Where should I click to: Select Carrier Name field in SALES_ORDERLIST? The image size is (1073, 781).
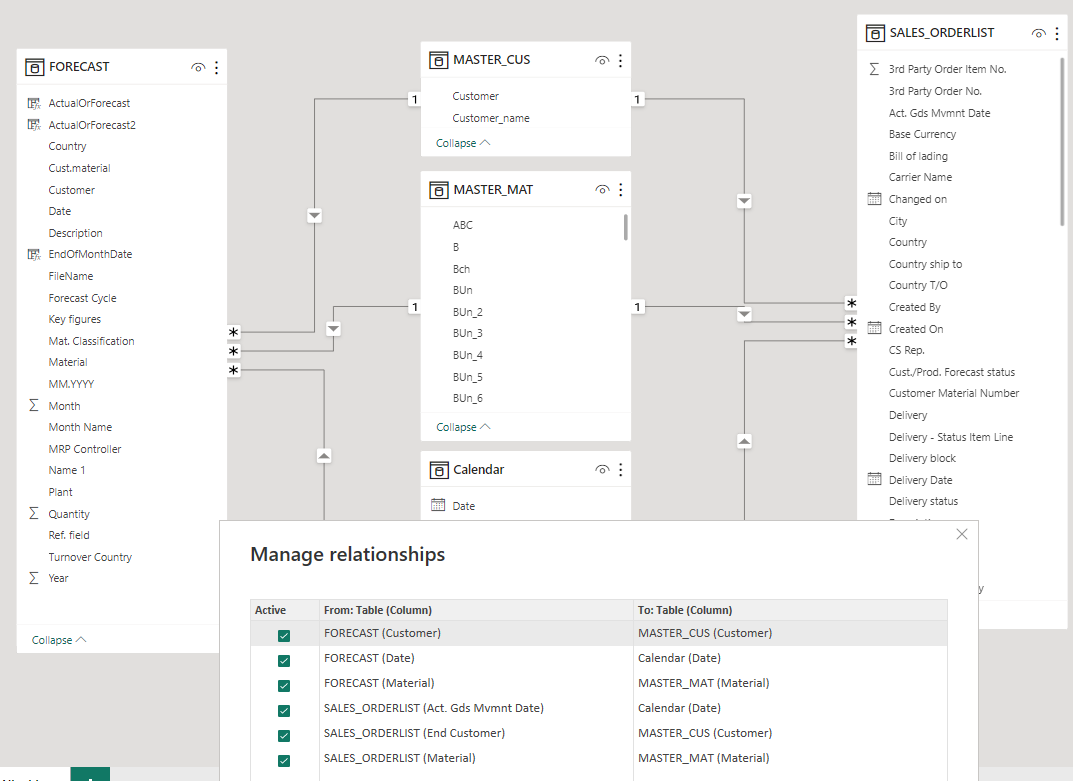pyautogui.click(x=920, y=177)
